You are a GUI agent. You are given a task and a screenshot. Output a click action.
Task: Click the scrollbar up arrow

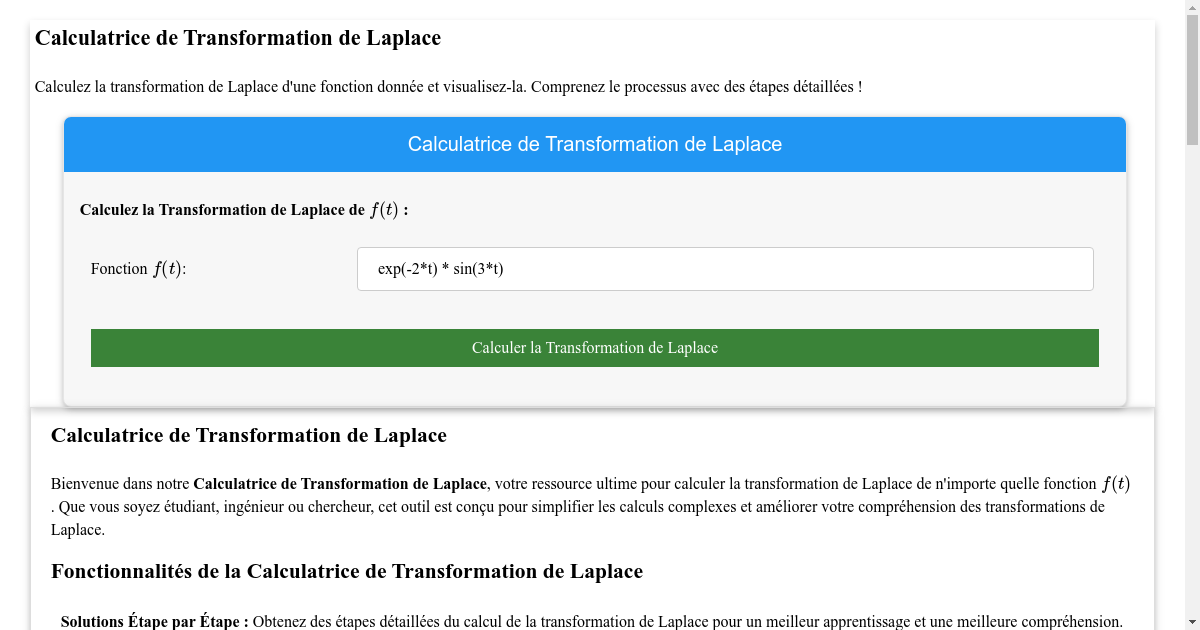coord(1192,9)
